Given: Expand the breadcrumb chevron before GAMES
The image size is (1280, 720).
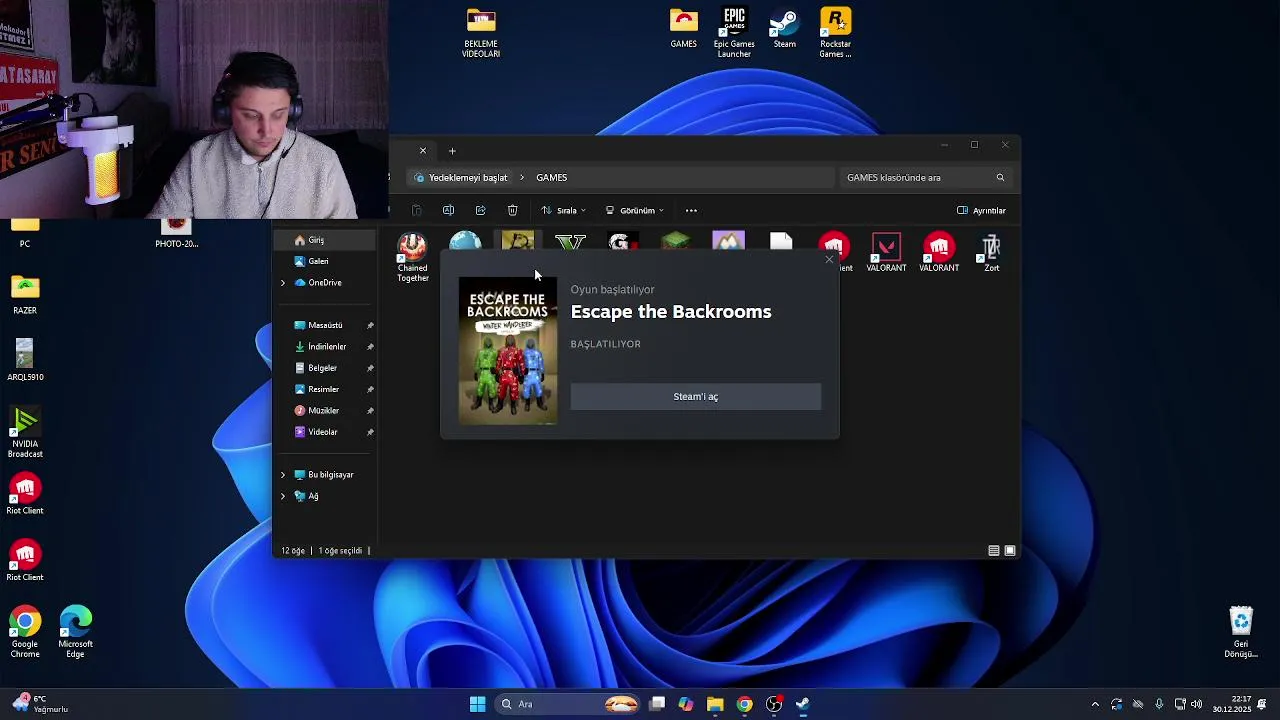Looking at the screenshot, I should click(x=521, y=177).
